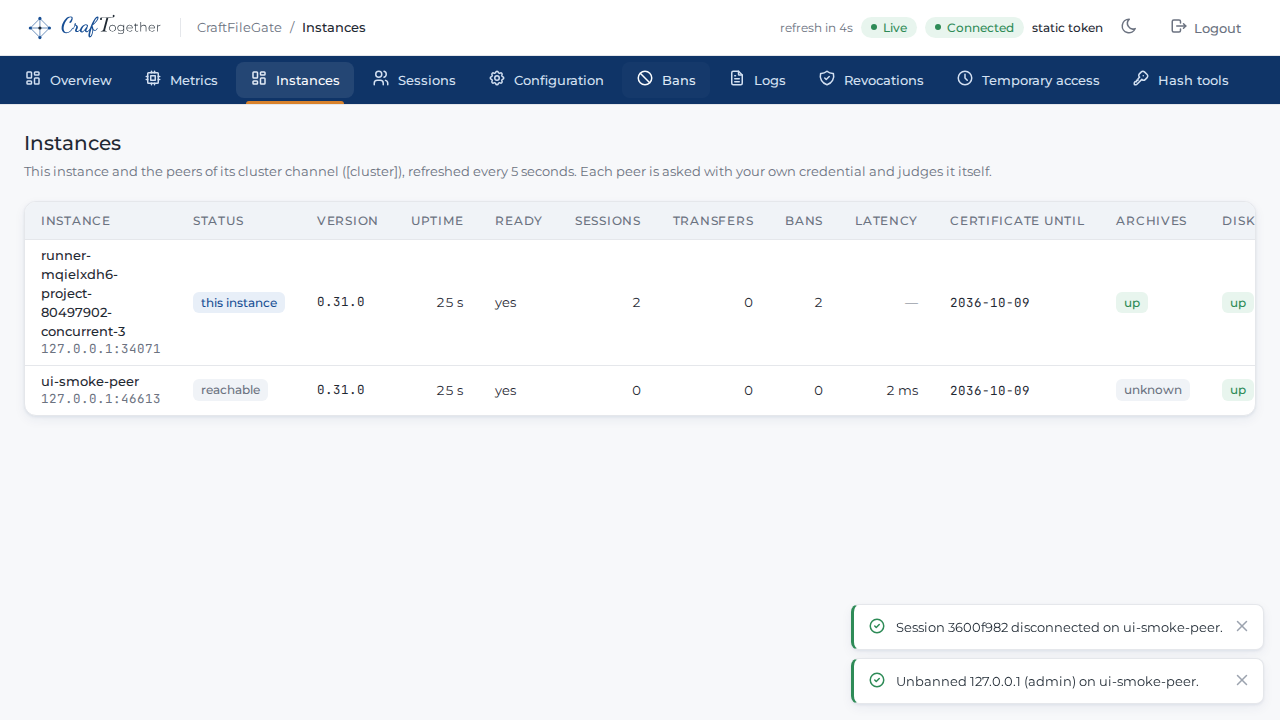
Task: Click the 'refresh in 4s' countdown text
Action: (816, 28)
